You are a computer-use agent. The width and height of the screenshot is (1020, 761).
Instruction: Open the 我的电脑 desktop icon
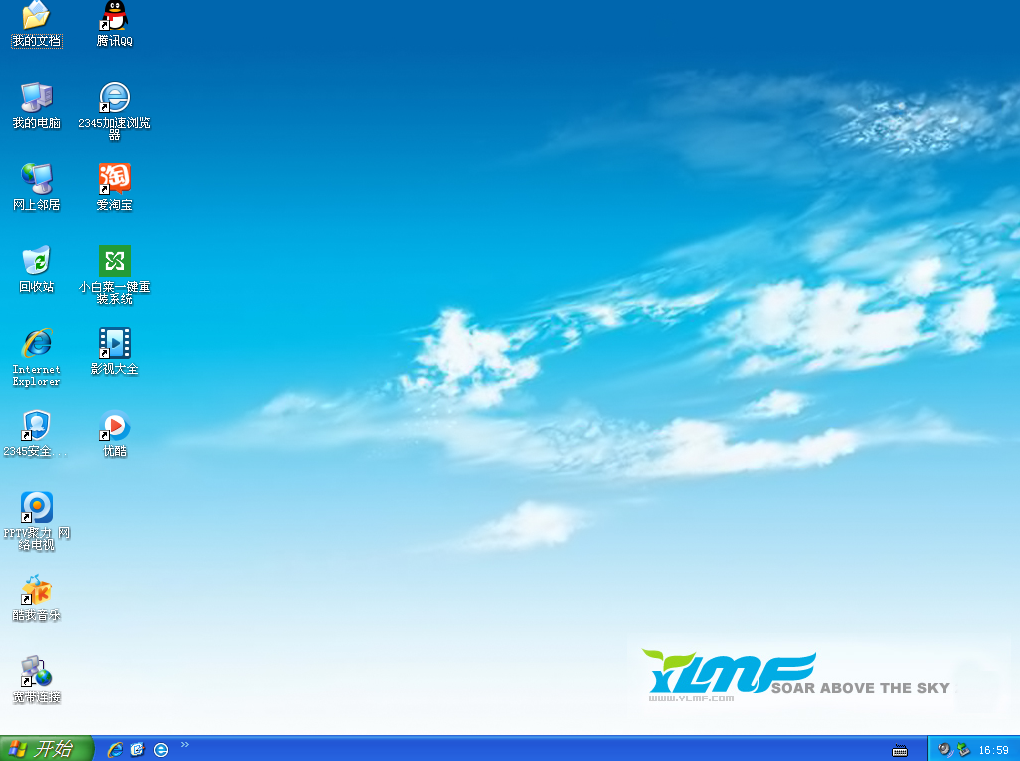pyautogui.click(x=36, y=98)
